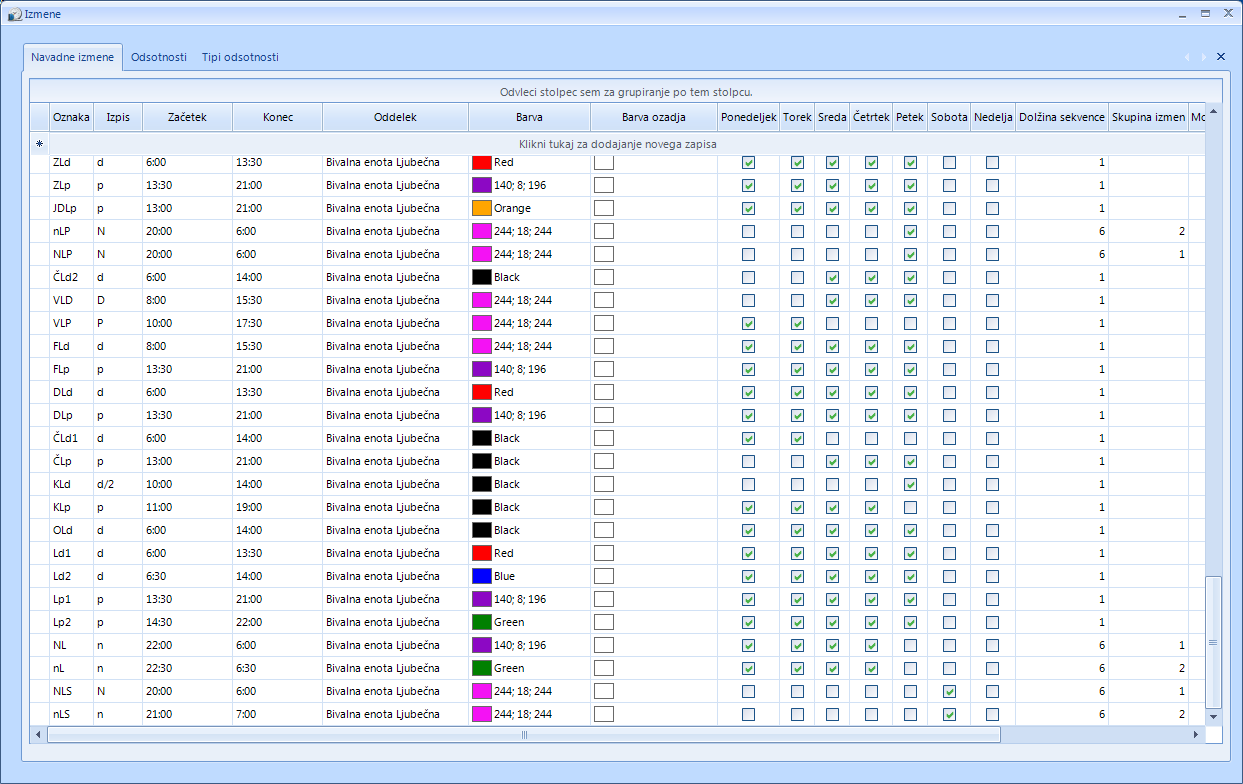Click the asterisk new-row indicator
Viewport: 1243px width, 784px height.
point(40,144)
